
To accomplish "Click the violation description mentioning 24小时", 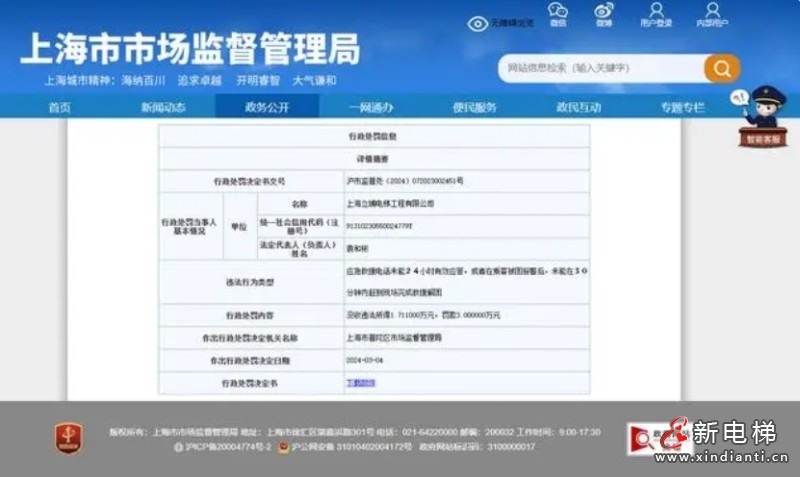I will click(467, 282).
